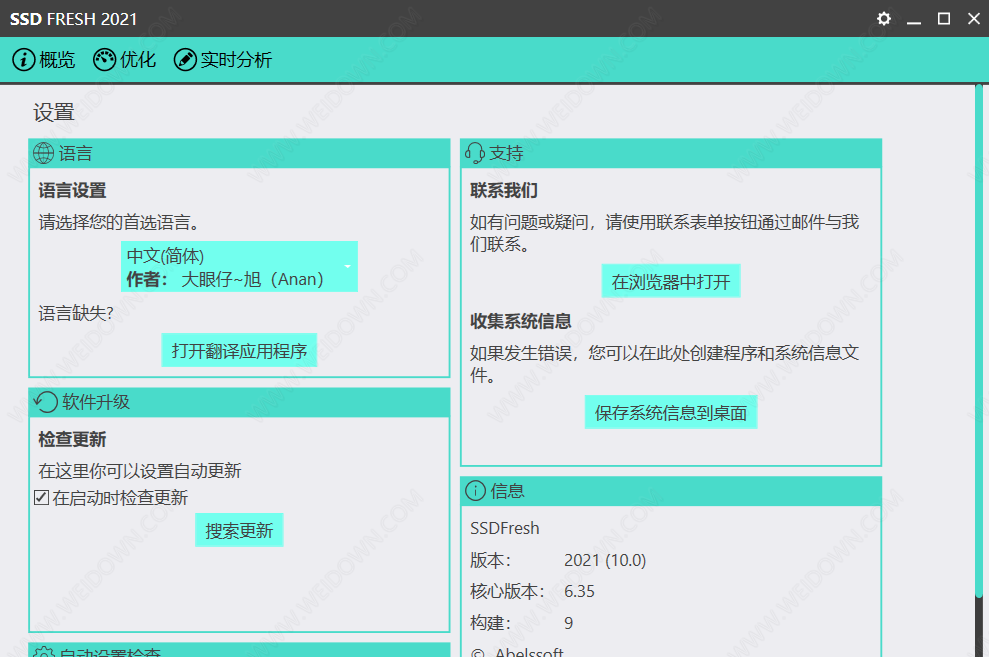Click the 在这里你可以设置自动更新 text
Image resolution: width=989 pixels, height=657 pixels.
[139, 470]
